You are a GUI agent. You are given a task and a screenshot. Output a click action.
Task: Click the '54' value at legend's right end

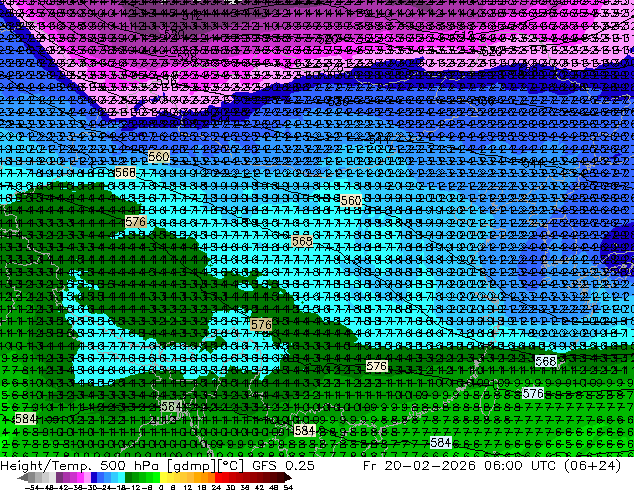pyautogui.click(x=288, y=487)
